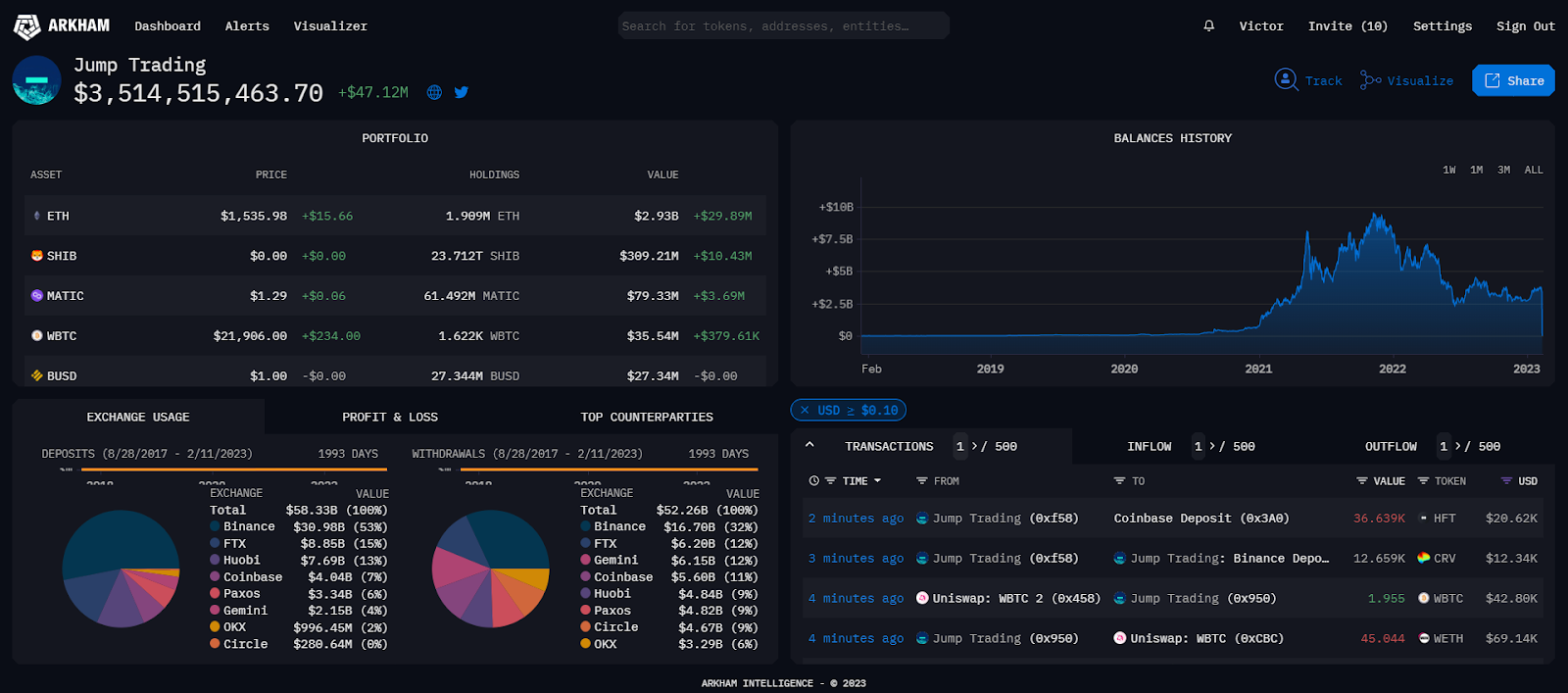This screenshot has height=693, width=1568.
Task: Focus the token and address search field
Action: pos(783,26)
